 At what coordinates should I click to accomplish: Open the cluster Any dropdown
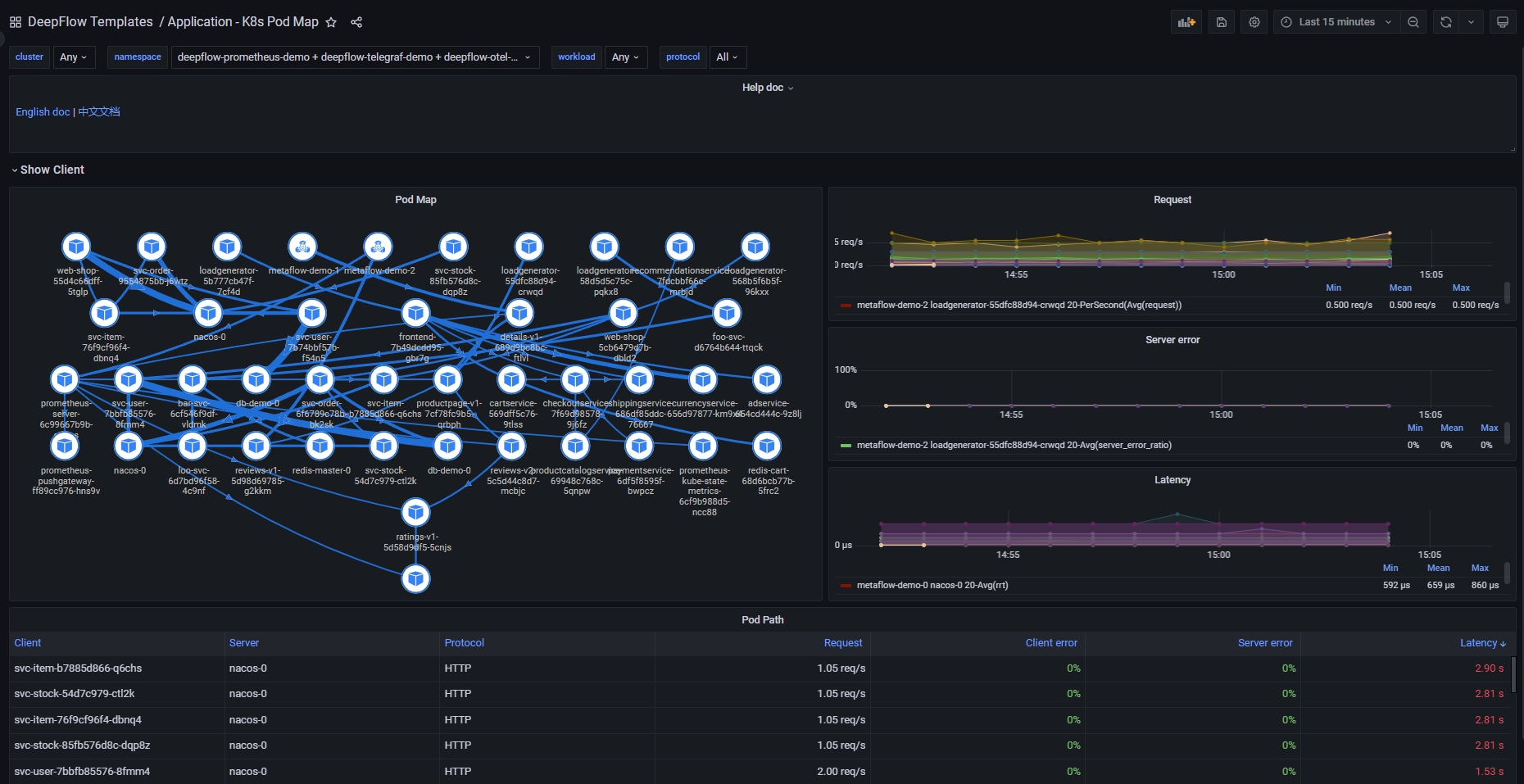pos(74,57)
